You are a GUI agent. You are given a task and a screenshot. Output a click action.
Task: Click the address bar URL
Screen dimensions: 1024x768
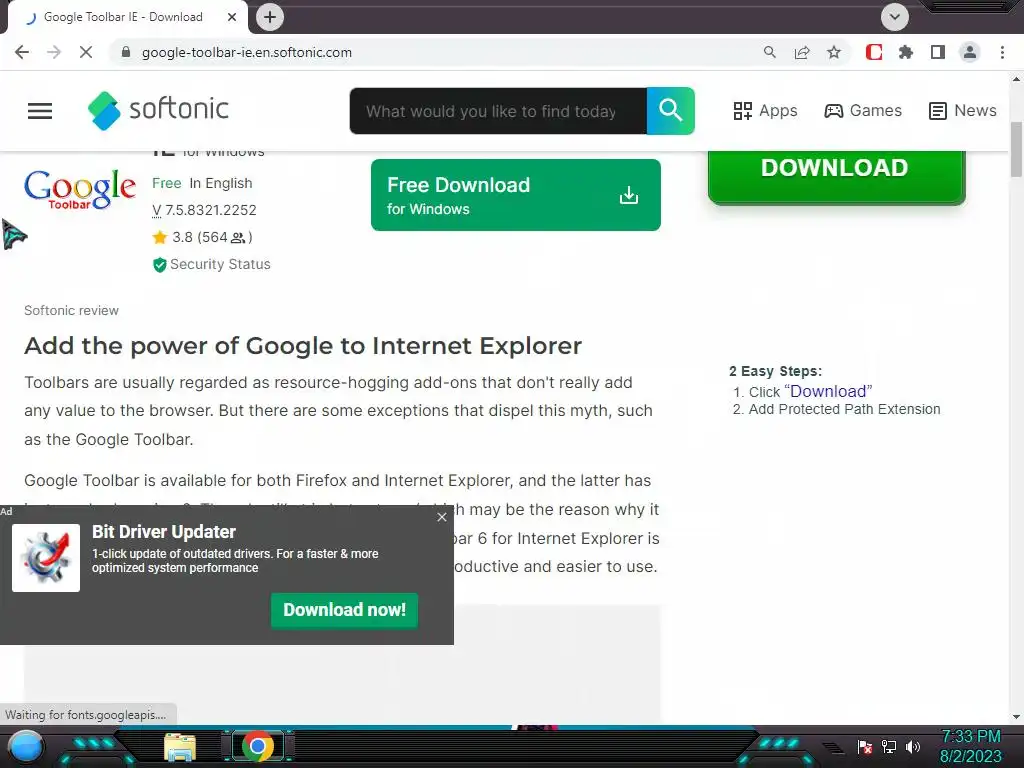coord(247,52)
